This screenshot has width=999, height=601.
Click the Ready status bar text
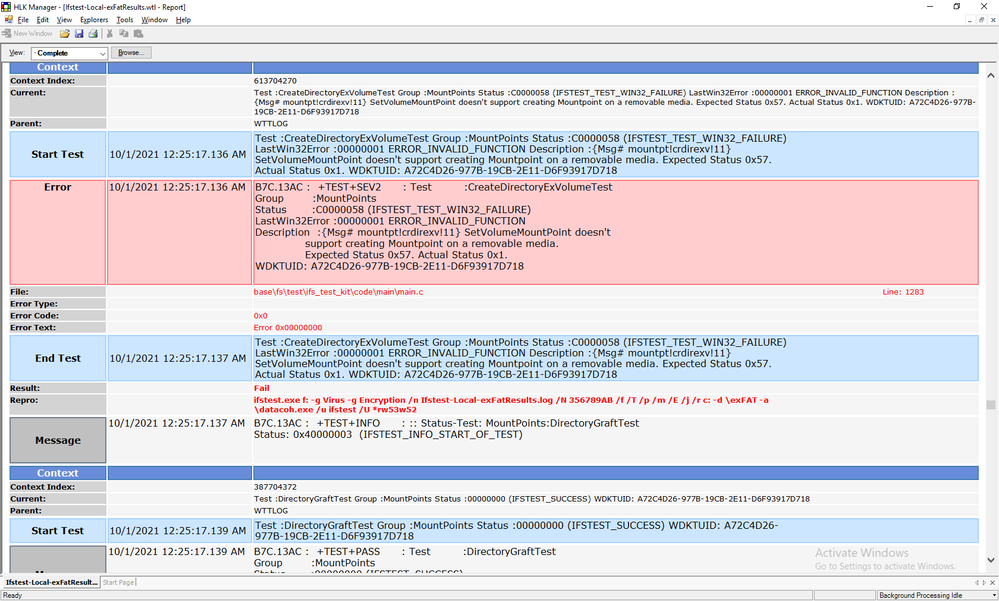pyautogui.click(x=13, y=595)
